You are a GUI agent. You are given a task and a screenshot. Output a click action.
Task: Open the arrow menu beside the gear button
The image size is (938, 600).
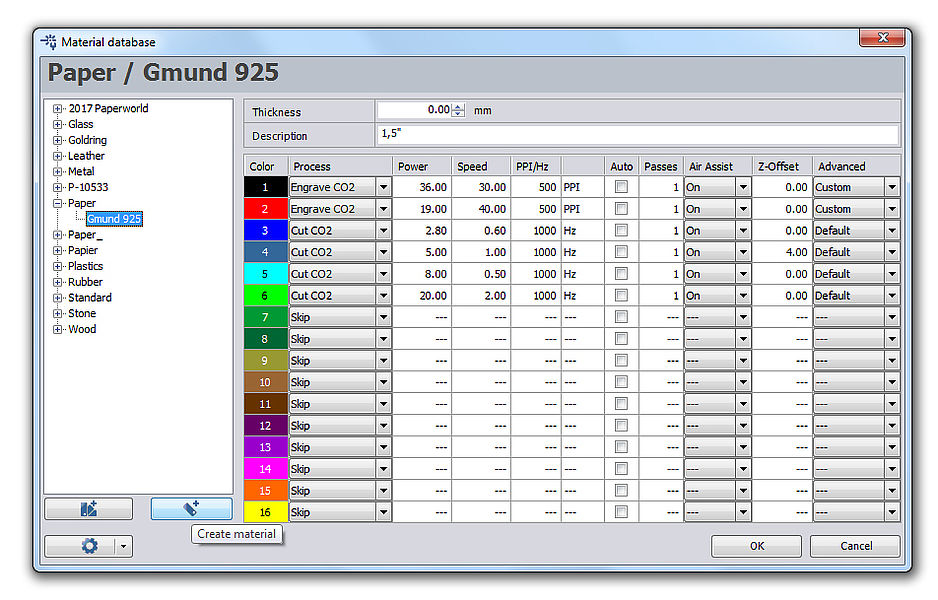click(x=123, y=546)
